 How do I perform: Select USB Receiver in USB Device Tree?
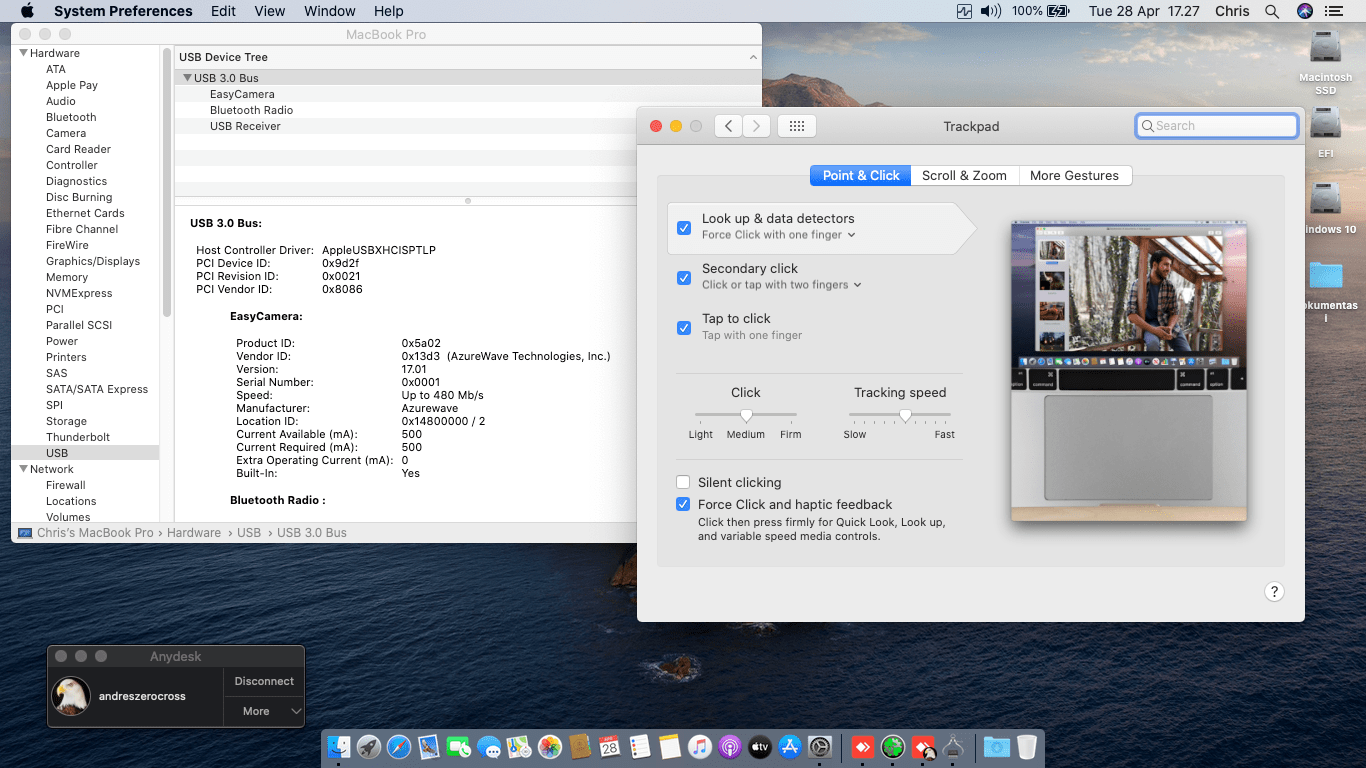tap(245, 126)
